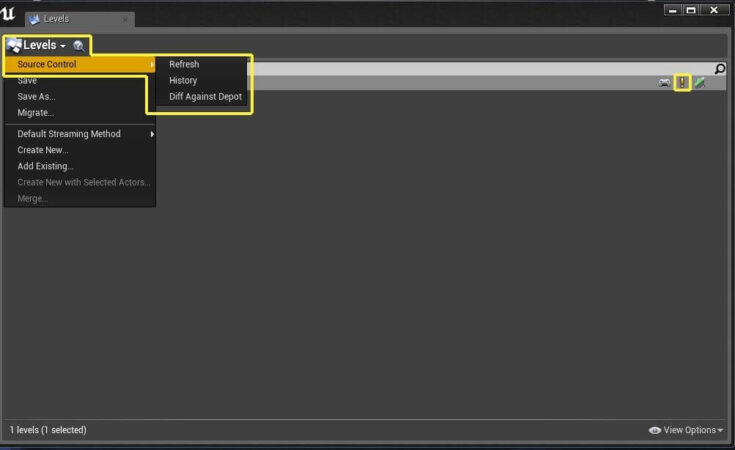The image size is (735, 450).
Task: Click the Levels panel header icon
Action: tap(14, 45)
